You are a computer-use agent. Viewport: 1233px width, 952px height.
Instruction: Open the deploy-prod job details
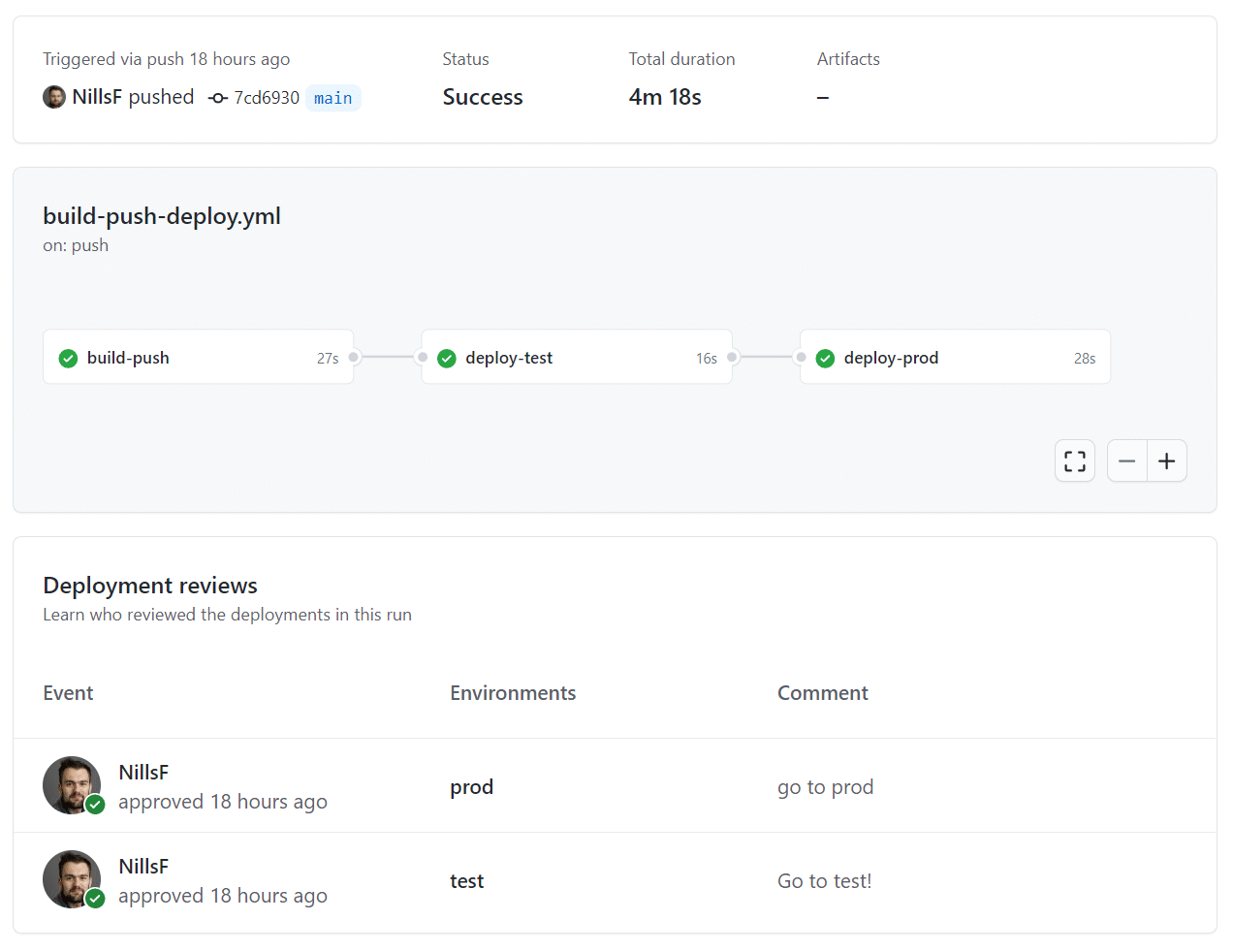point(890,358)
